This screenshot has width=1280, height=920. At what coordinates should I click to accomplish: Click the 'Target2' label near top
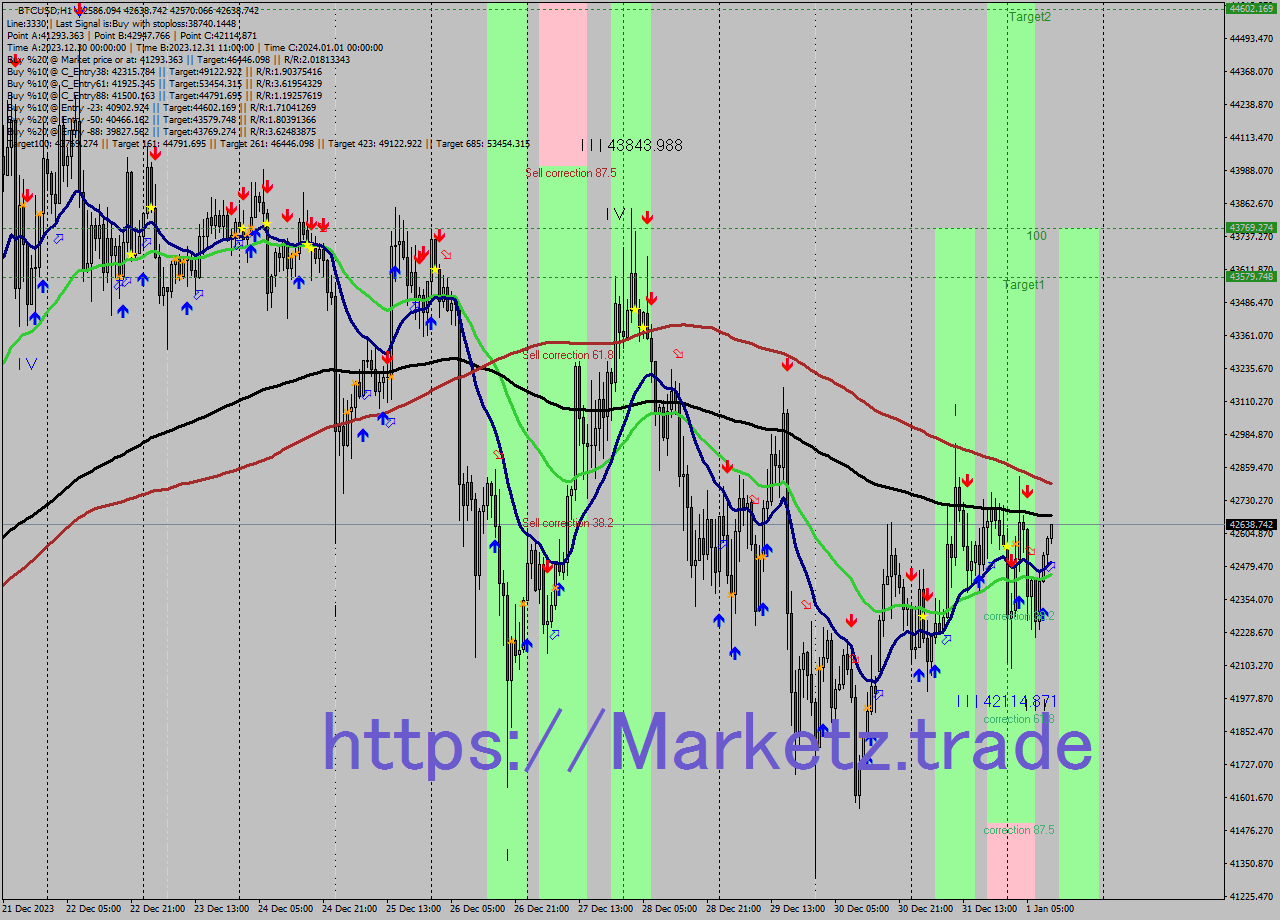tap(1030, 17)
